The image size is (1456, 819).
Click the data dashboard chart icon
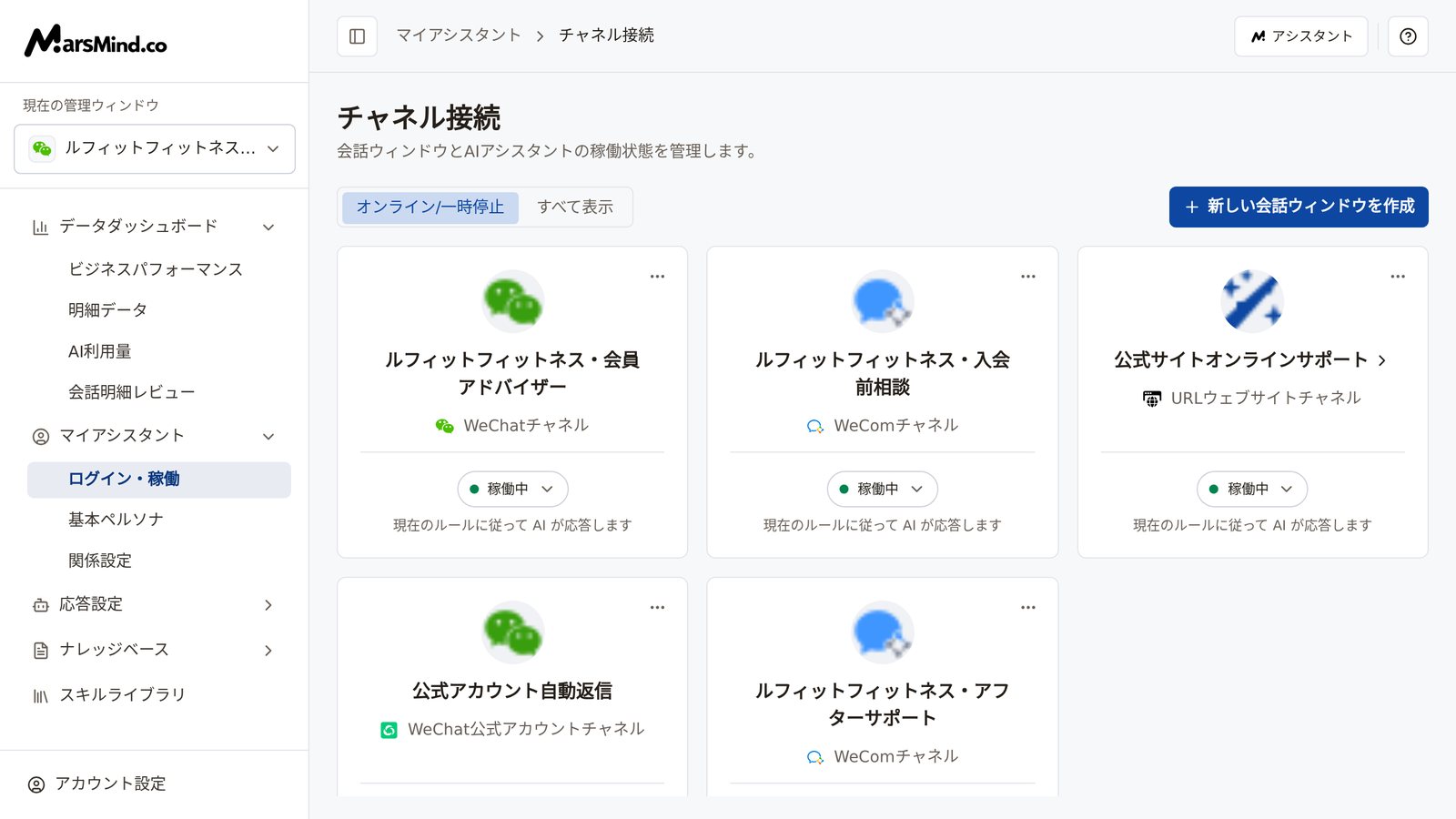pyautogui.click(x=40, y=227)
